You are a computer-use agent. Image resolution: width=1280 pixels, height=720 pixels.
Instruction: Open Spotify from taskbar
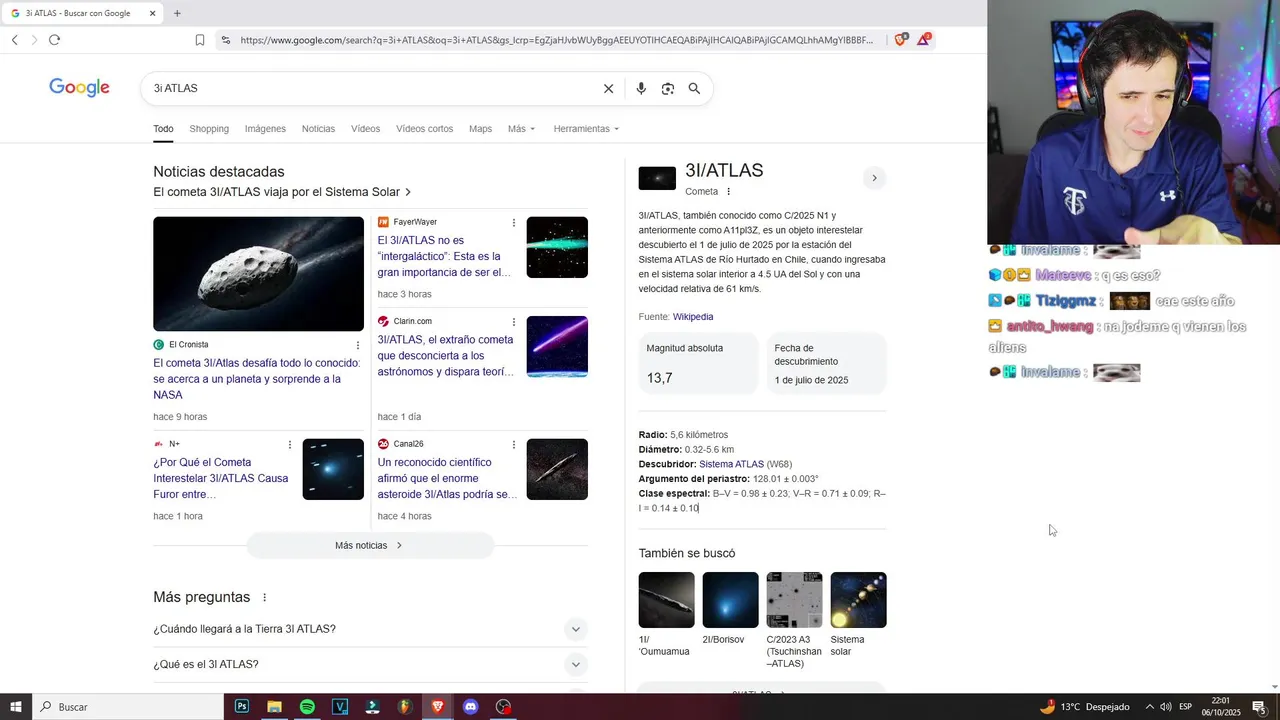[x=307, y=707]
